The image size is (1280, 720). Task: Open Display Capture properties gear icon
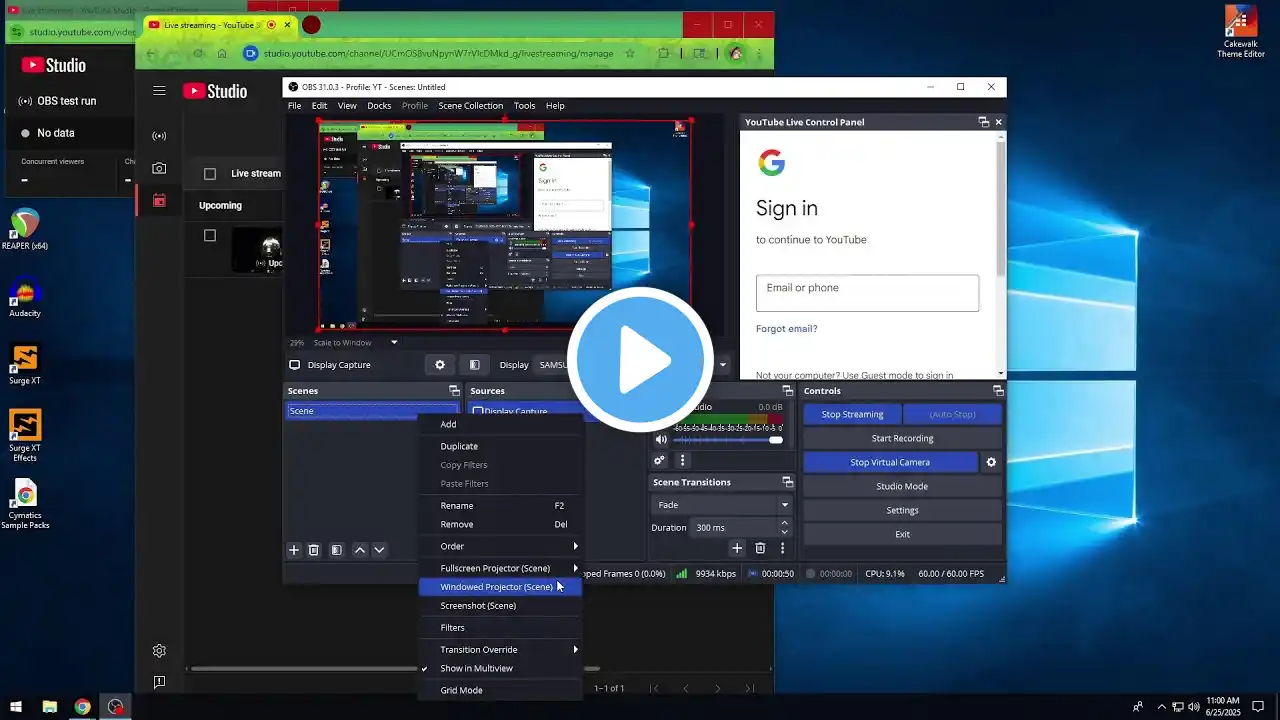coord(440,365)
